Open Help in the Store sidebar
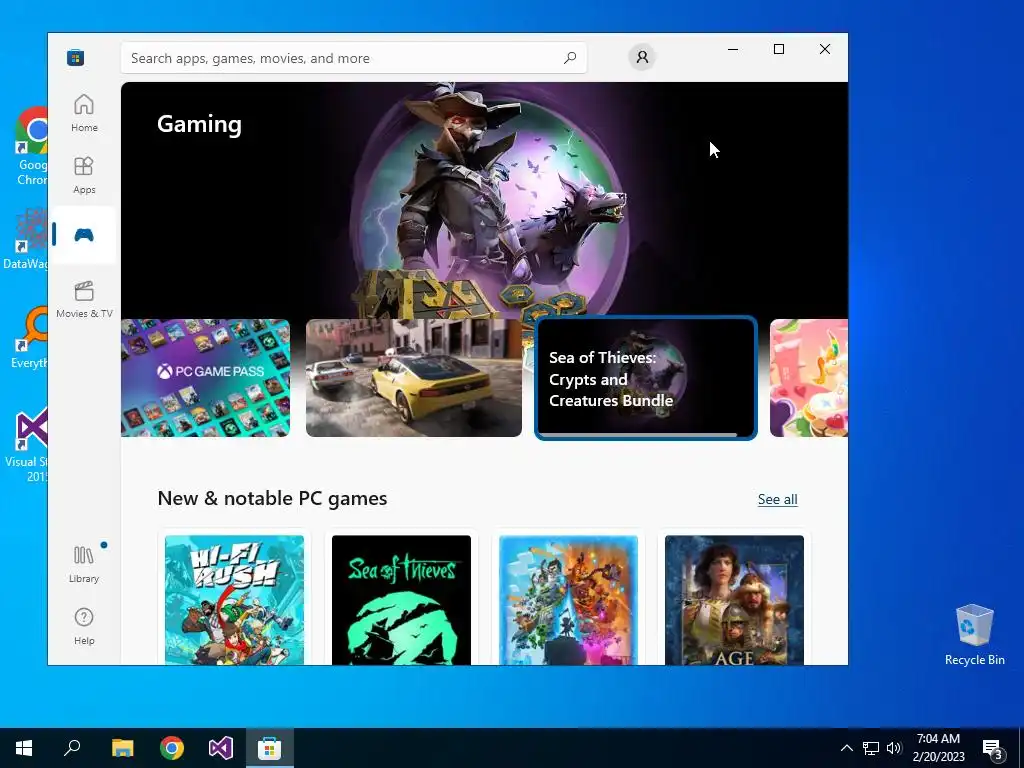 [84, 626]
